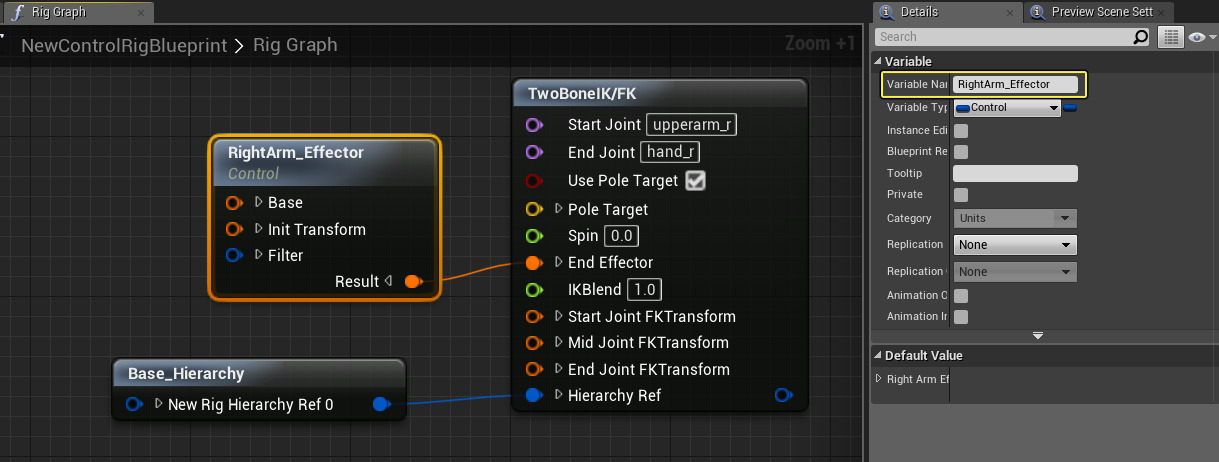
Task: Click the Spin 0.0 value field
Action: coord(621,236)
